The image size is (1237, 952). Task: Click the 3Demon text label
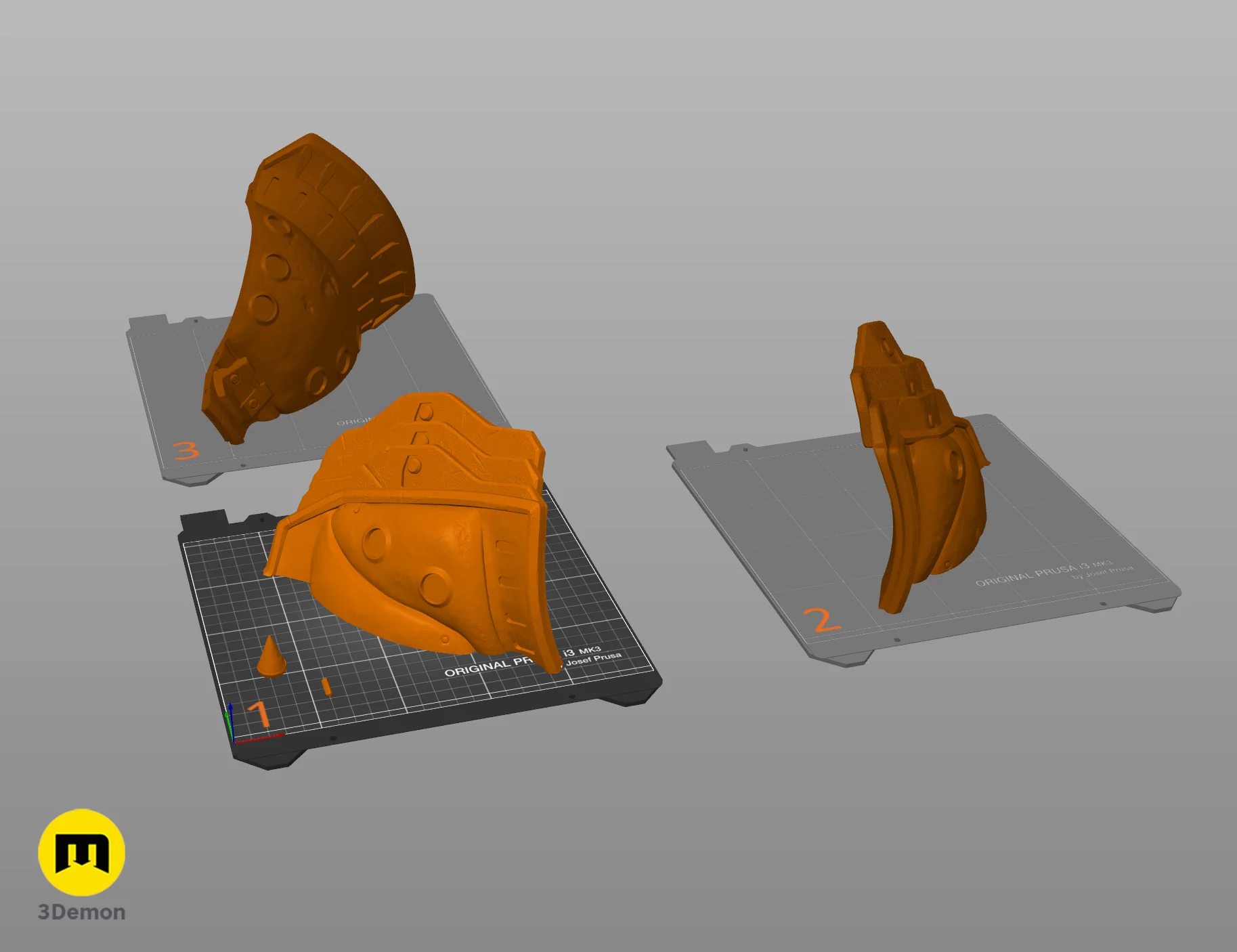[81, 912]
